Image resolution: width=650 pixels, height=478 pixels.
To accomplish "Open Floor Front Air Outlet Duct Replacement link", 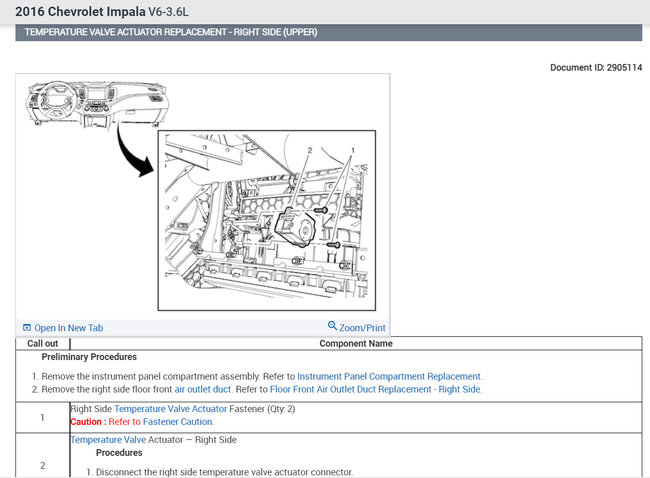I will (375, 389).
